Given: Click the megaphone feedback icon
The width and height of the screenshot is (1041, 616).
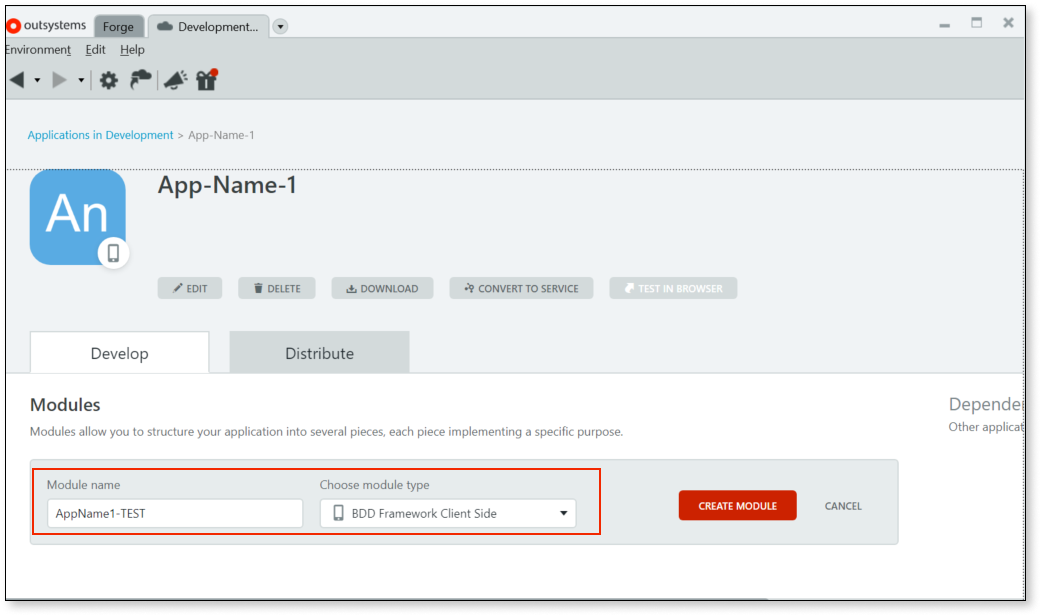Looking at the screenshot, I should pyautogui.click(x=175, y=80).
